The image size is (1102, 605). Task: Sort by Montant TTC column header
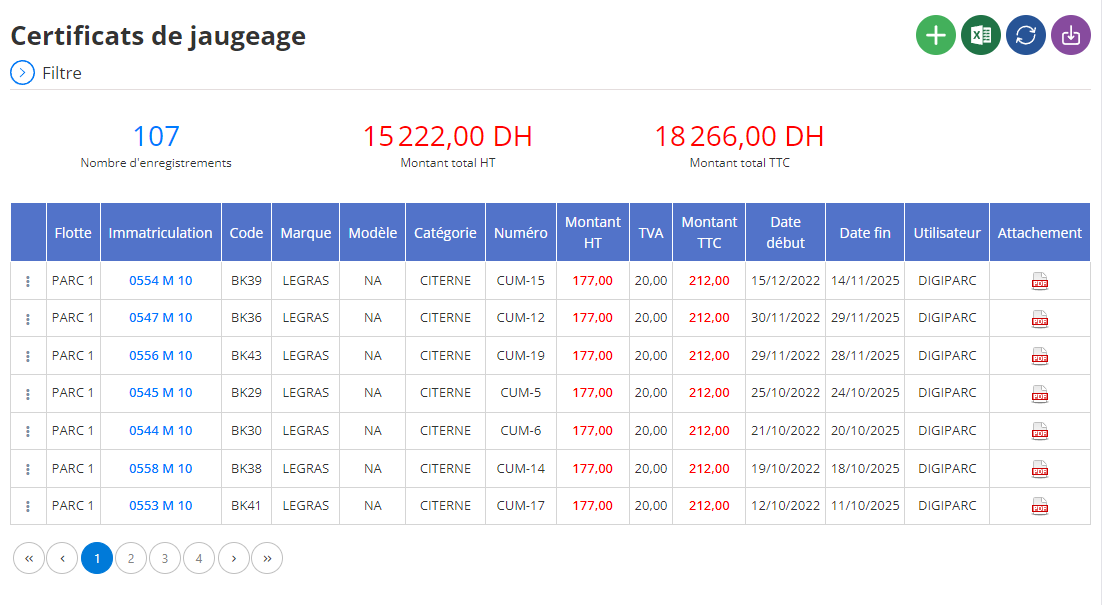[x=709, y=233]
